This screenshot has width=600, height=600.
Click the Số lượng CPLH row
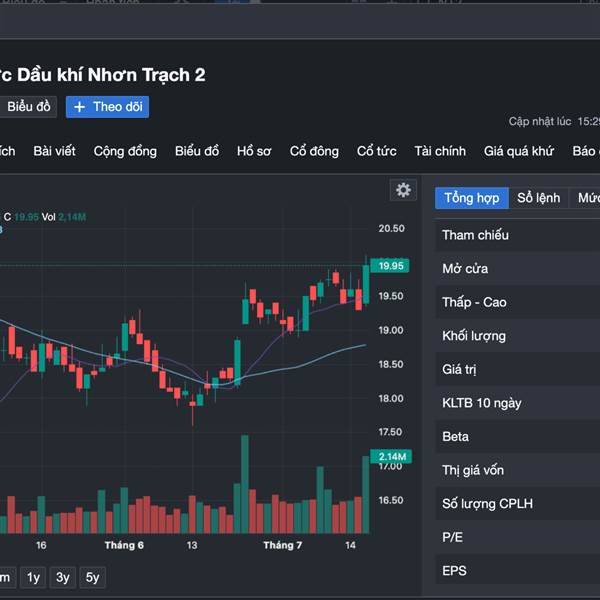(x=518, y=504)
